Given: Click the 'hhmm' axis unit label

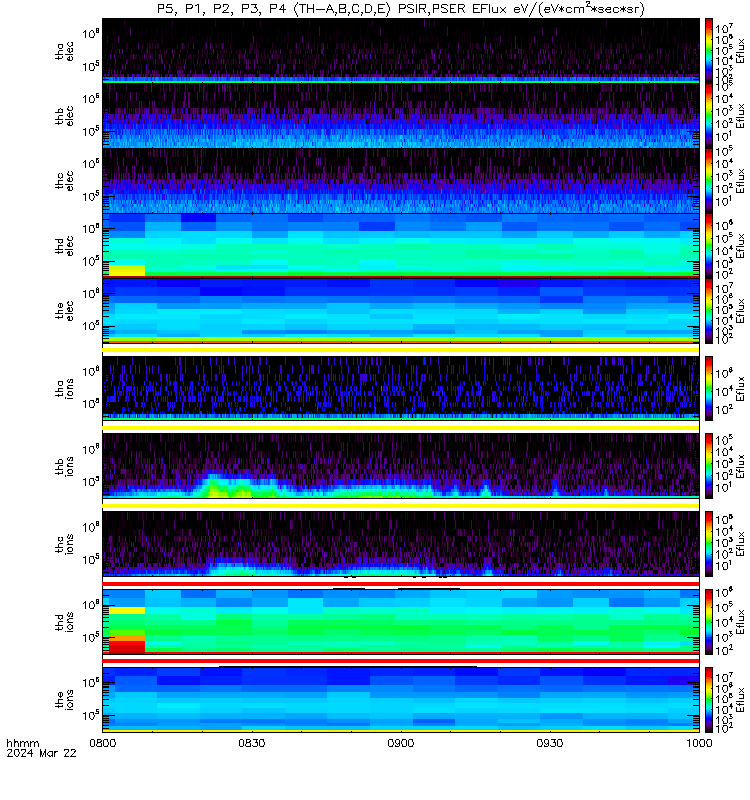Looking at the screenshot, I should pyautogui.click(x=23, y=743).
